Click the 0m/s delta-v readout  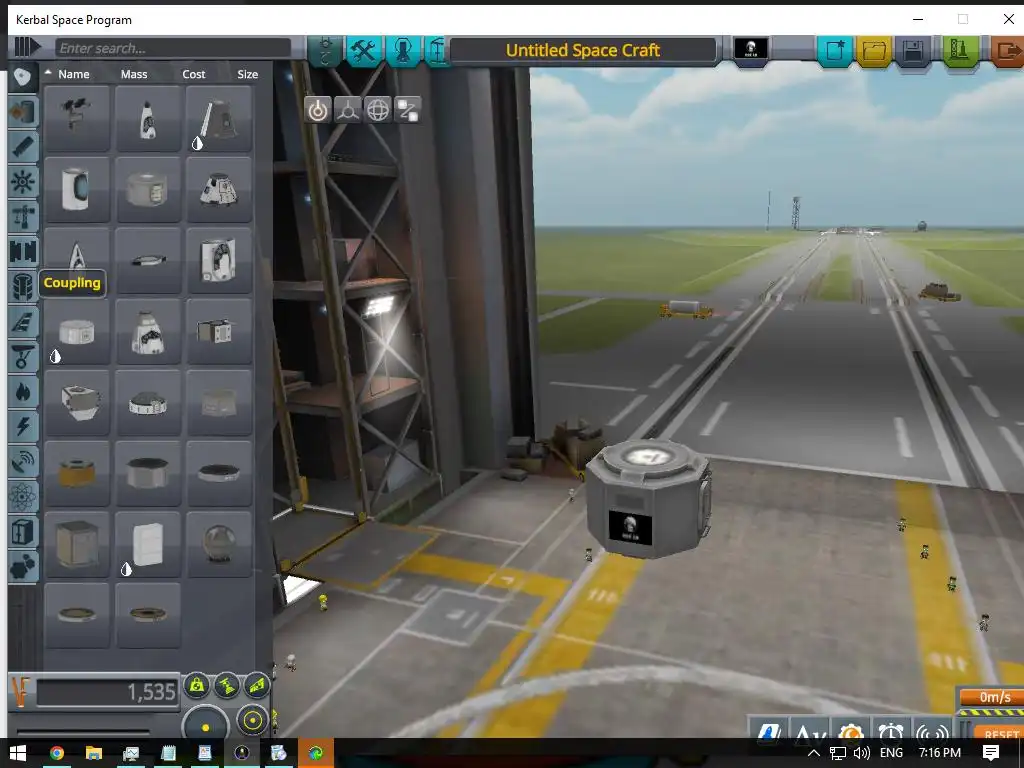click(994, 697)
